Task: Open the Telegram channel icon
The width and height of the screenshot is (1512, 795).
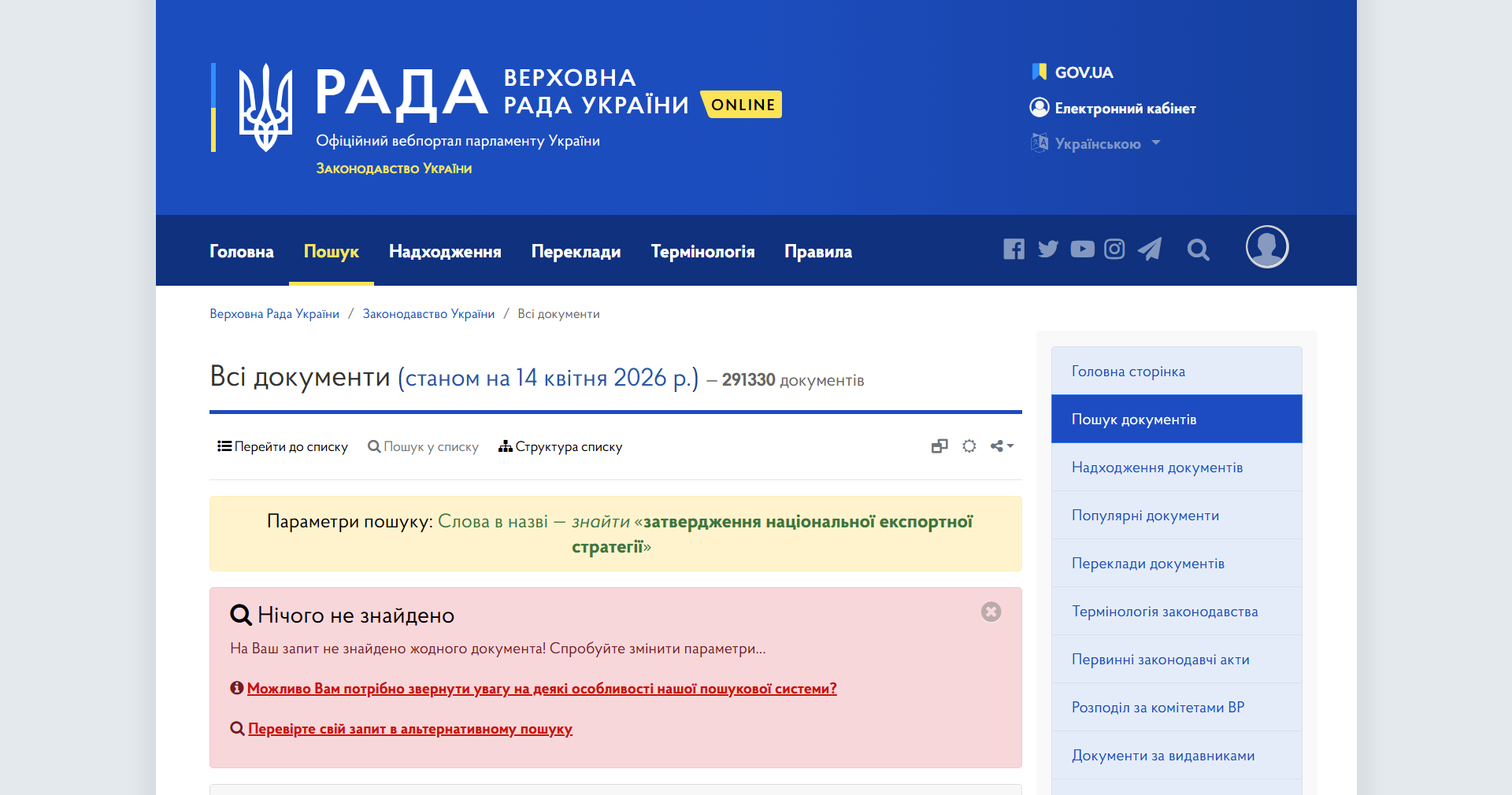Action: coord(1150,250)
